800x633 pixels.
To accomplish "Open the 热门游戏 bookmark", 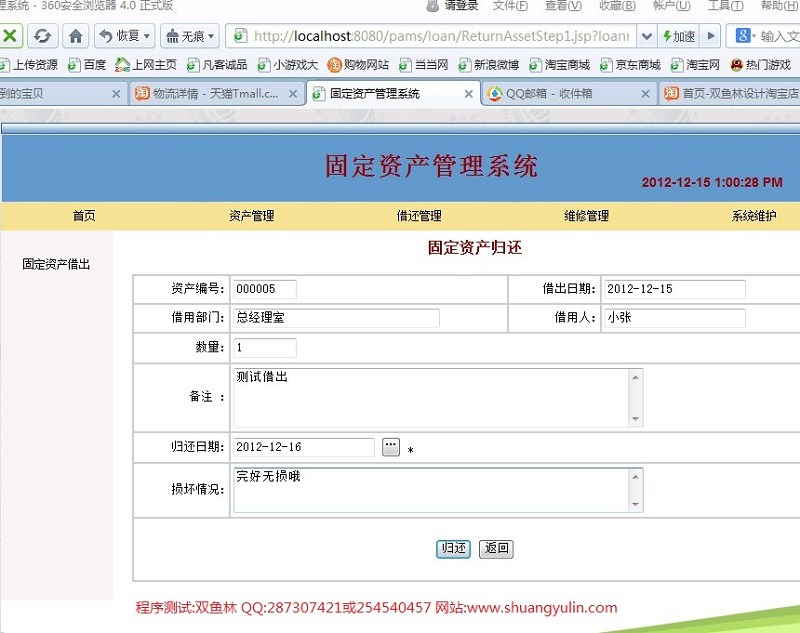I will [761, 65].
